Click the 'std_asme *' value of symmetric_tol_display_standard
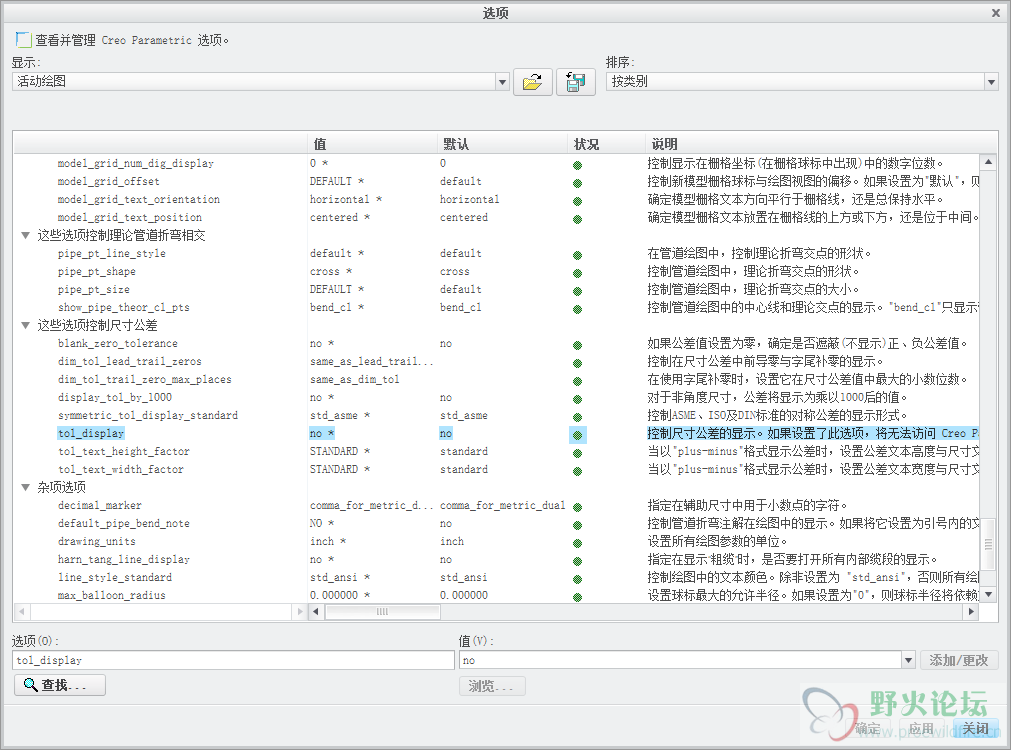Viewport: 1011px width, 750px height. pyautogui.click(x=340, y=416)
